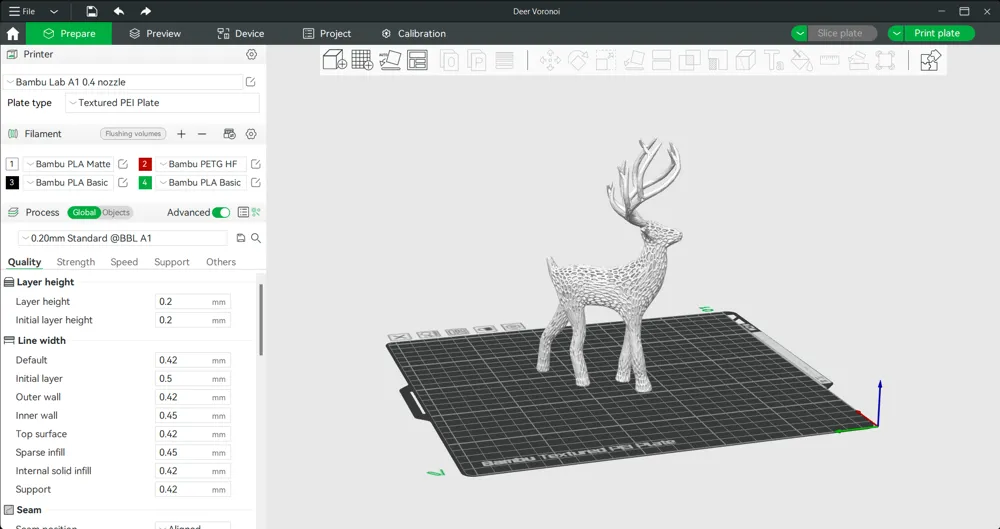Click the Arrange all objects icon

tap(417, 60)
